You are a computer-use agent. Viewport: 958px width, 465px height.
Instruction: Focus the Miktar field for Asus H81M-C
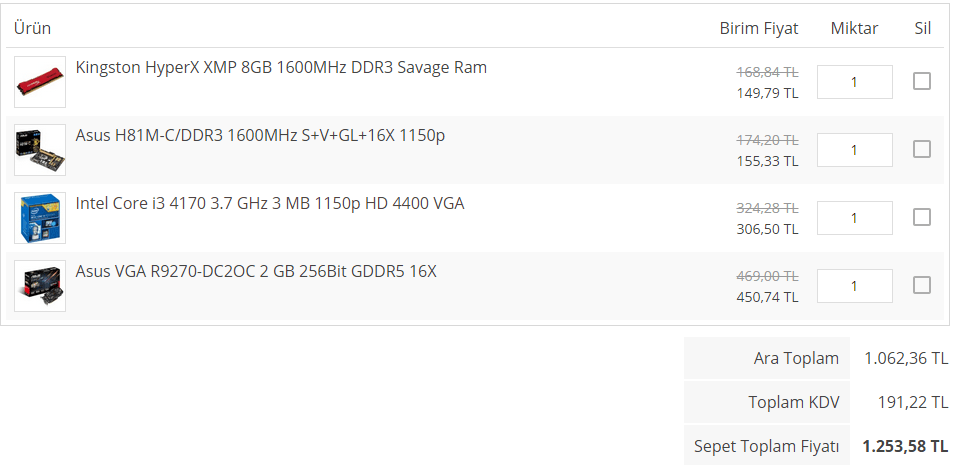(x=854, y=150)
